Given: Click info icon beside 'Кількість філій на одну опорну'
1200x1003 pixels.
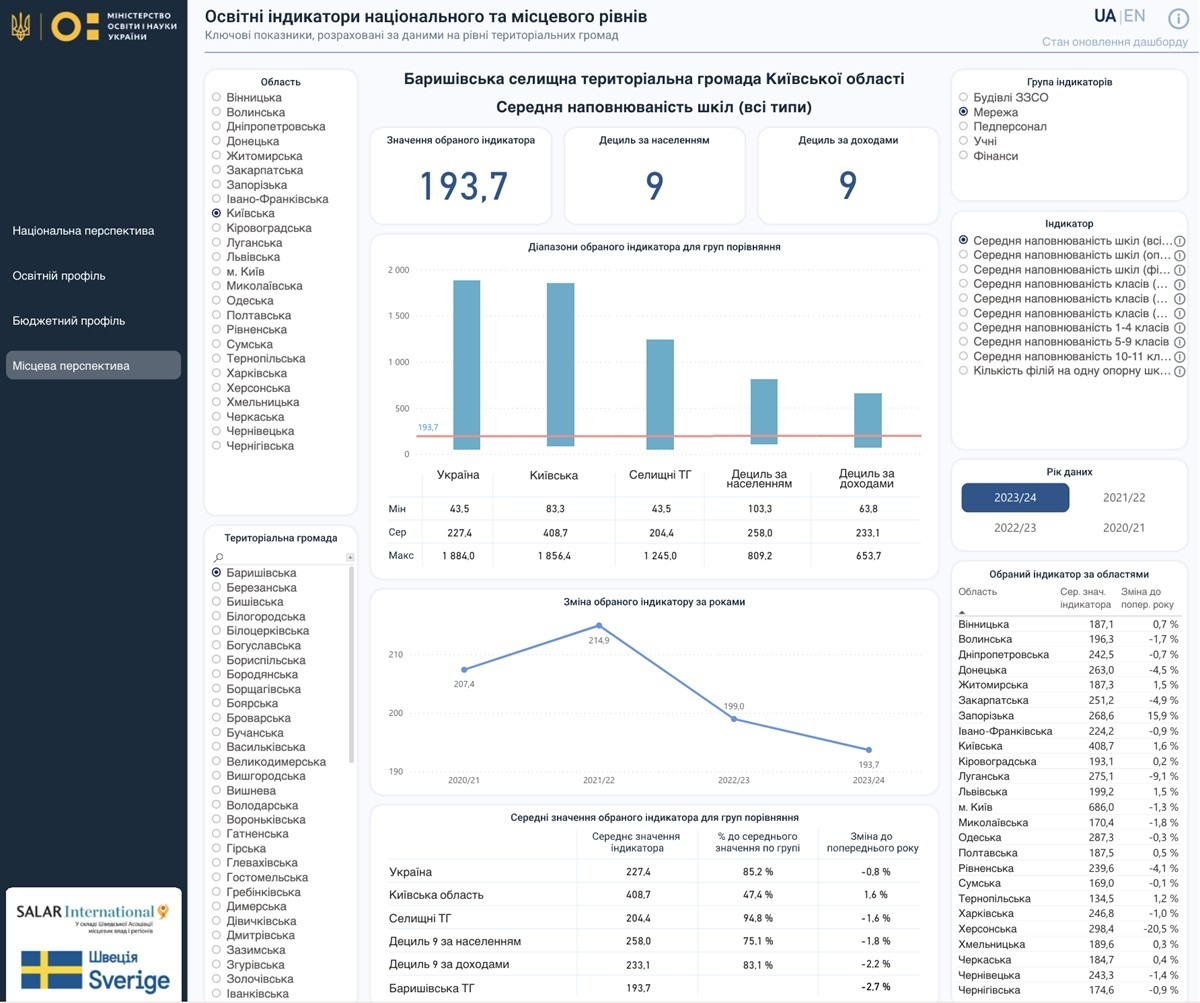Looking at the screenshot, I should coord(1179,371).
